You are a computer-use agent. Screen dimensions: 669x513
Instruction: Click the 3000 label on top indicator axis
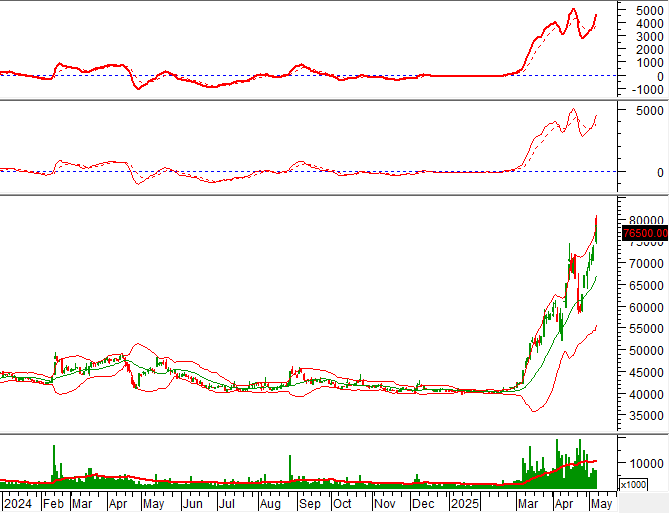coord(650,36)
